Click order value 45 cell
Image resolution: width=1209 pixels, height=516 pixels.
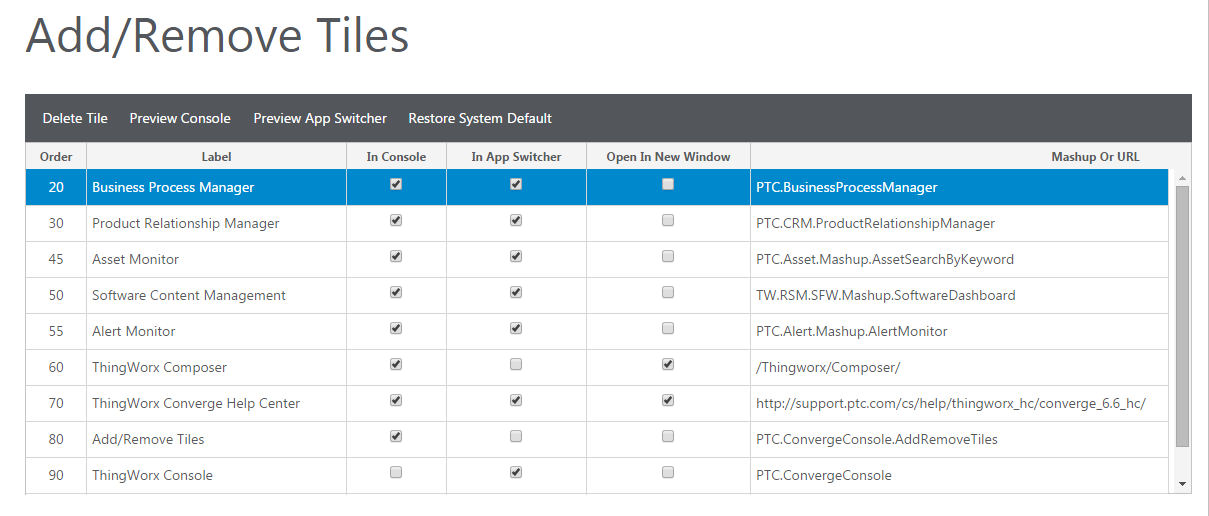[56, 259]
